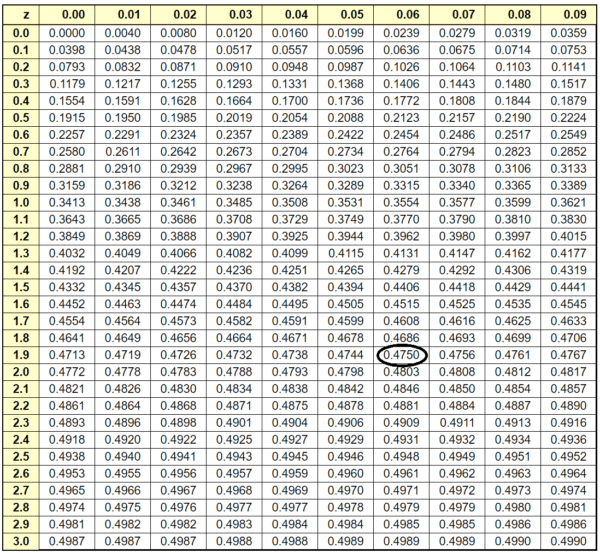Select the 0.4938 cell
Image resolution: width=600 pixels, height=553 pixels.
point(67,457)
